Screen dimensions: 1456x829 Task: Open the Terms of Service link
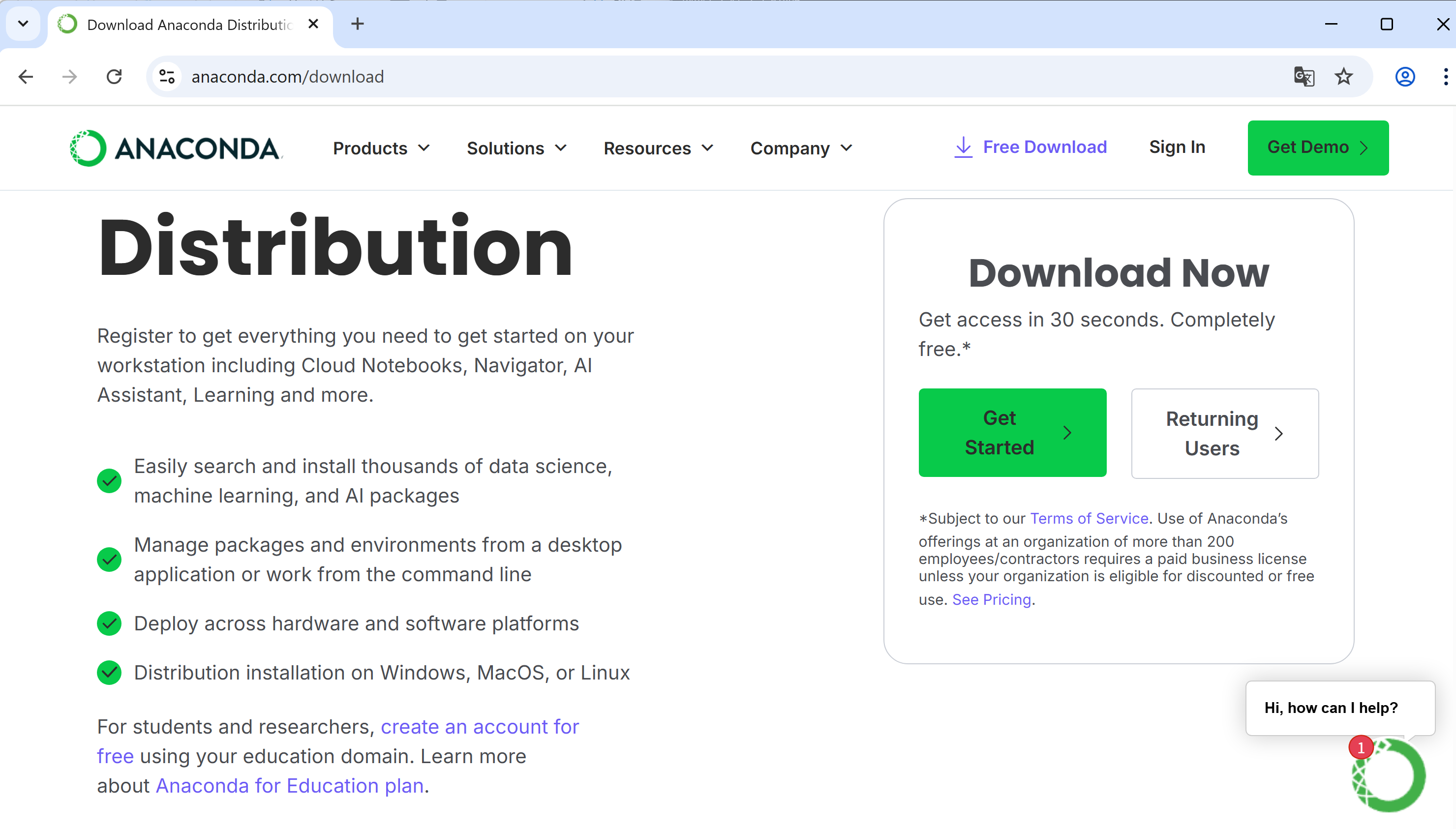[x=1089, y=518]
